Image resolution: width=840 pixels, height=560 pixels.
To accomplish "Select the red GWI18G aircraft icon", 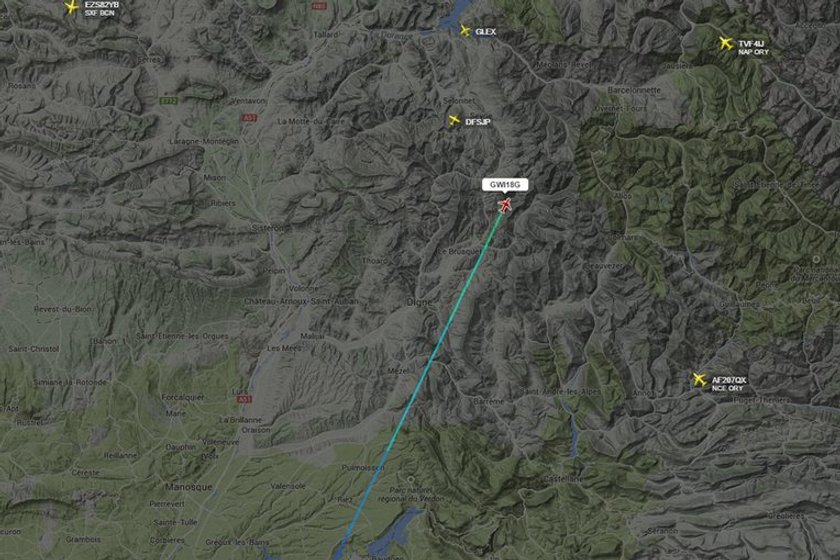I will click(505, 205).
